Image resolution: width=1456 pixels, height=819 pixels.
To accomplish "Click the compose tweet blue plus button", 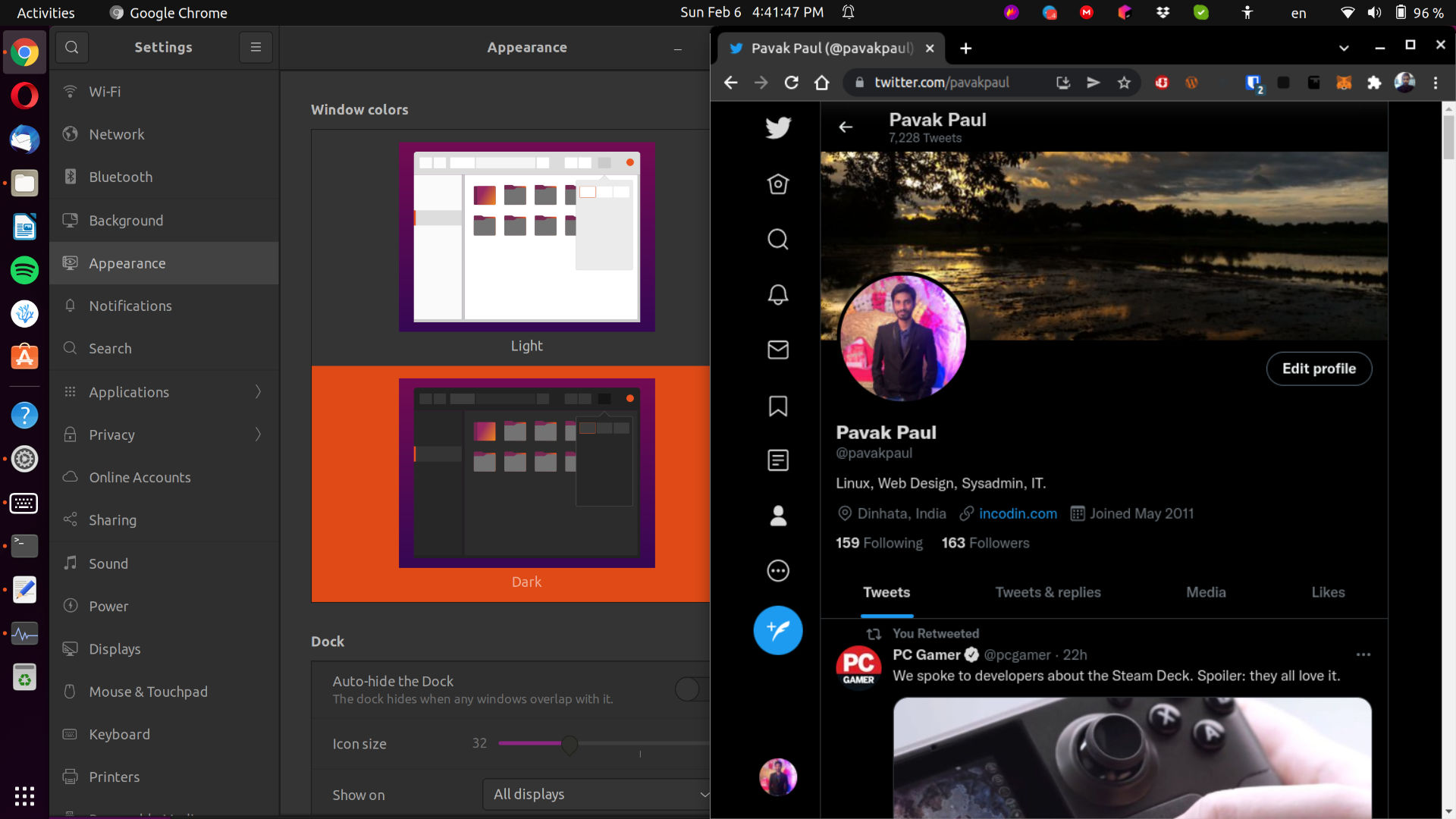I will pos(777,629).
